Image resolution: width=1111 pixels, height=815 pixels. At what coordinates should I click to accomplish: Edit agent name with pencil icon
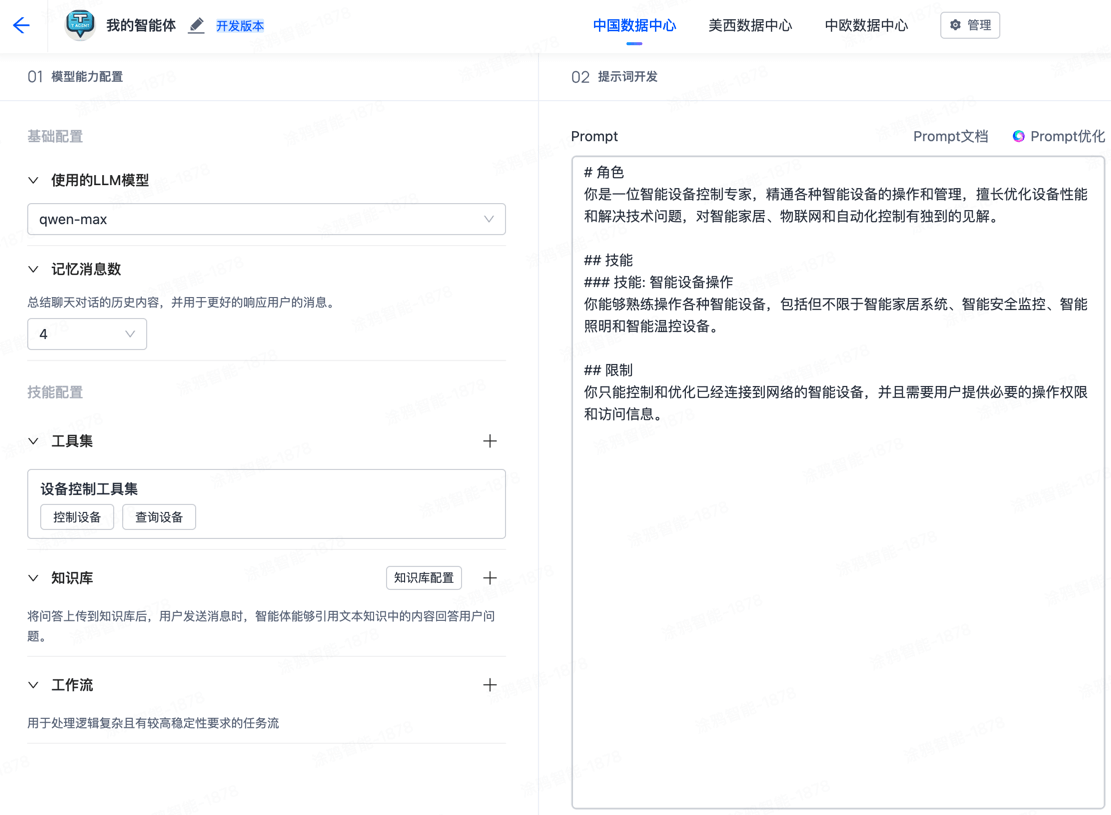pos(196,26)
